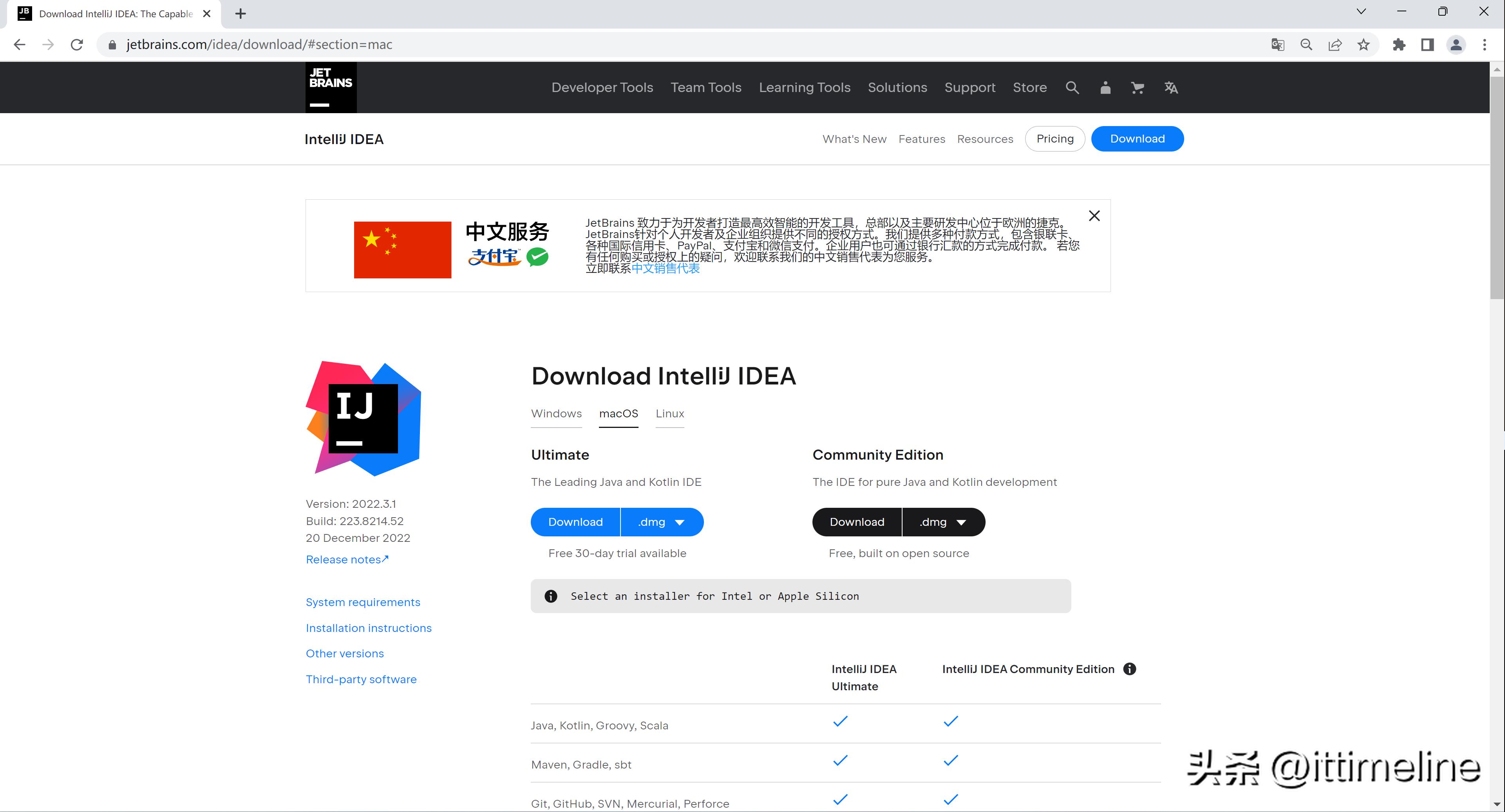The image size is (1505, 812).
Task: Click the 'Java, Kotlin, Groovy, Scala' row text
Action: click(x=599, y=725)
